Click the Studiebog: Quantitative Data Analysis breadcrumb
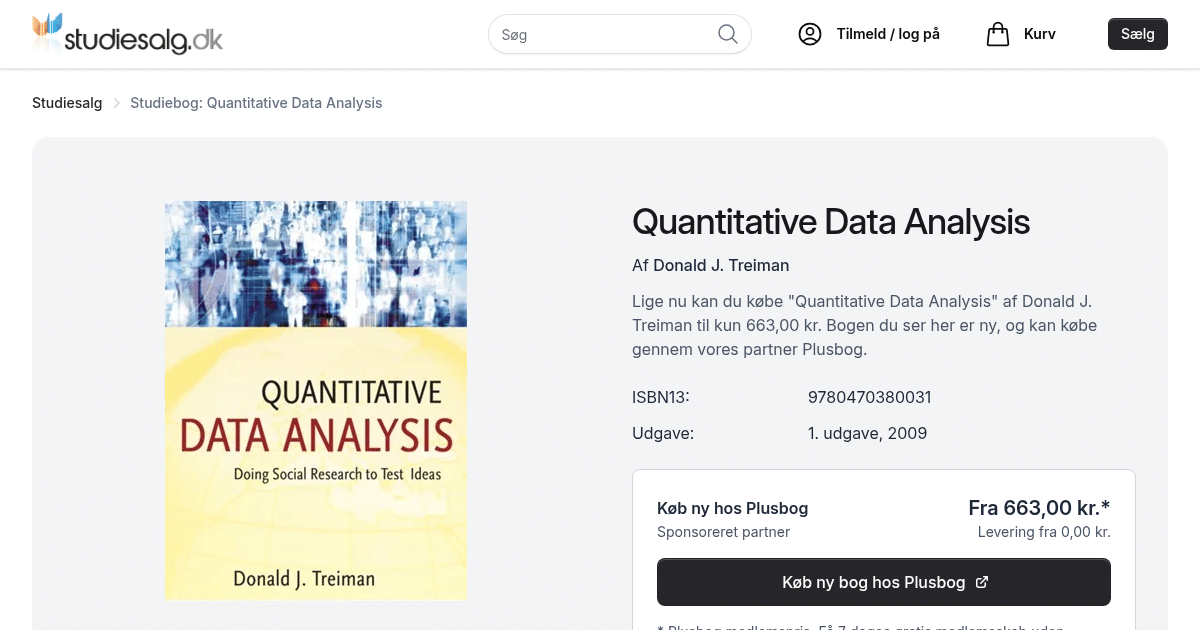The height and width of the screenshot is (630, 1200). coord(256,103)
